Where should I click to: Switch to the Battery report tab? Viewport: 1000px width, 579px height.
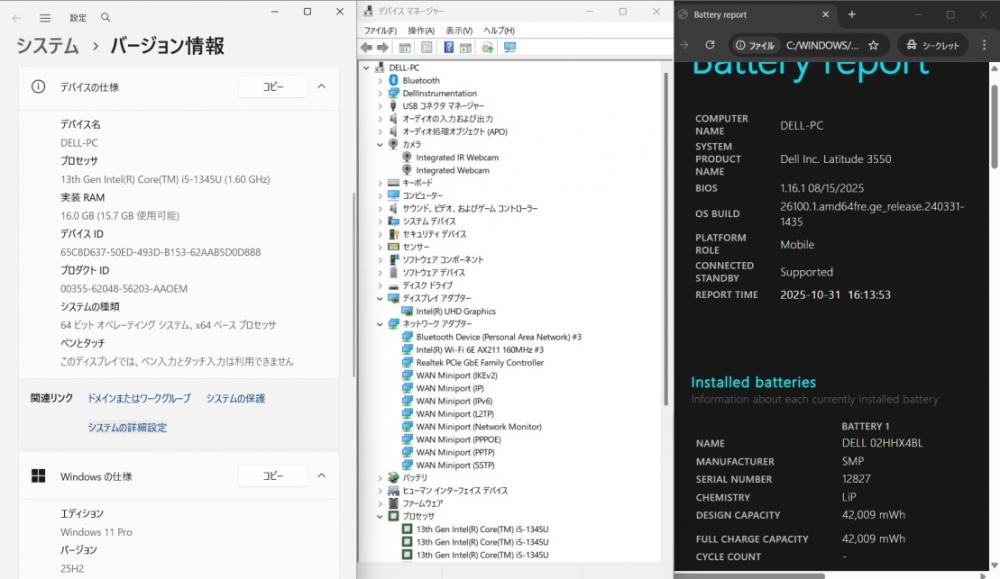click(754, 14)
